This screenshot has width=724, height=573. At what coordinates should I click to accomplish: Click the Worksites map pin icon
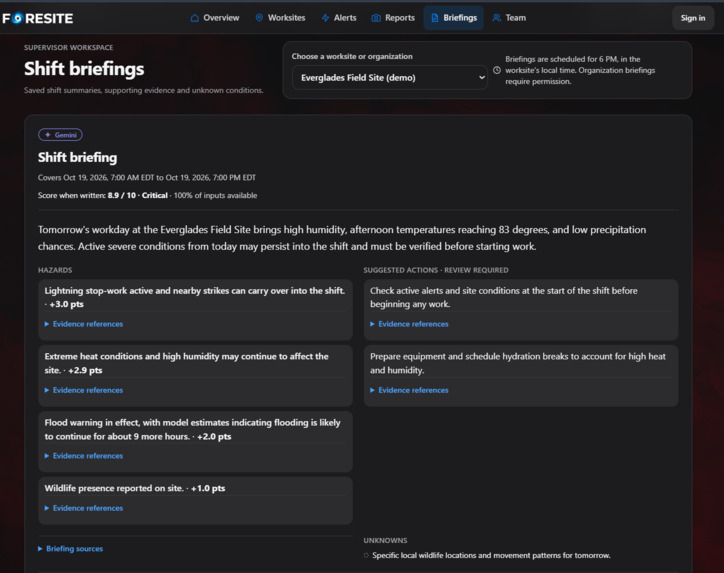259,18
